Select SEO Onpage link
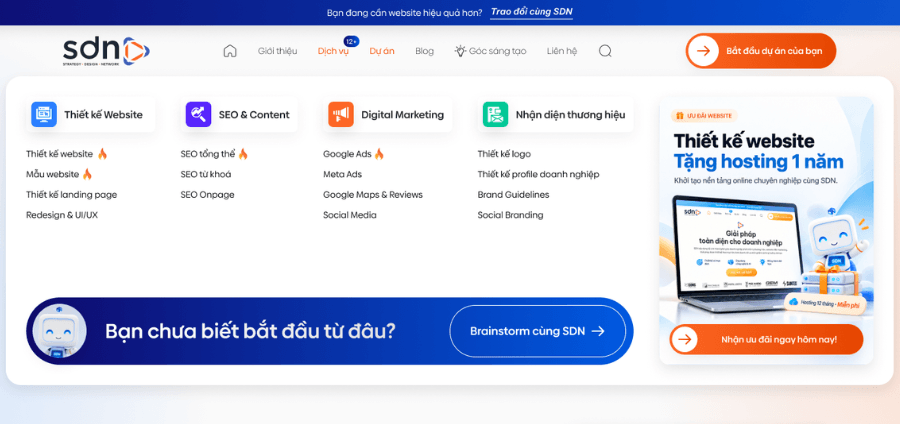 point(207,195)
